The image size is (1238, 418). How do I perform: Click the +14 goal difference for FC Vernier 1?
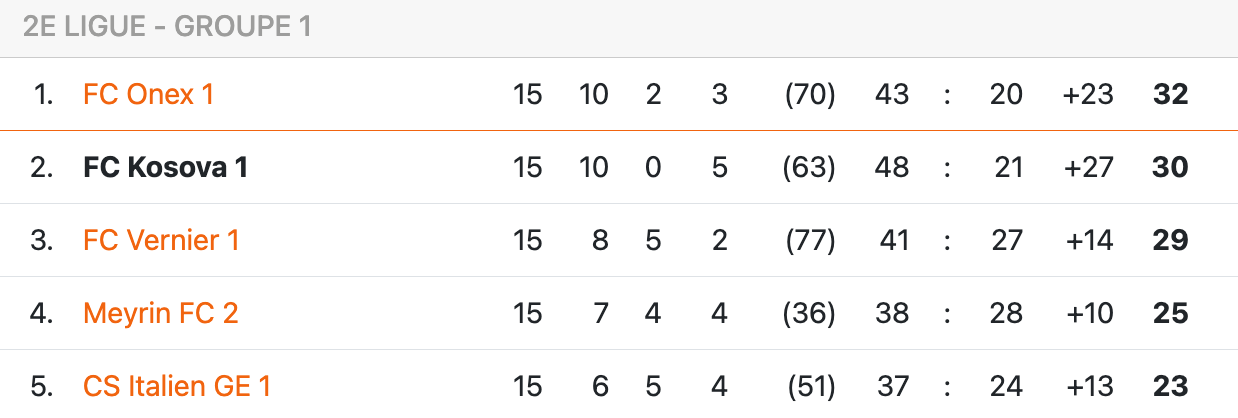(1088, 241)
